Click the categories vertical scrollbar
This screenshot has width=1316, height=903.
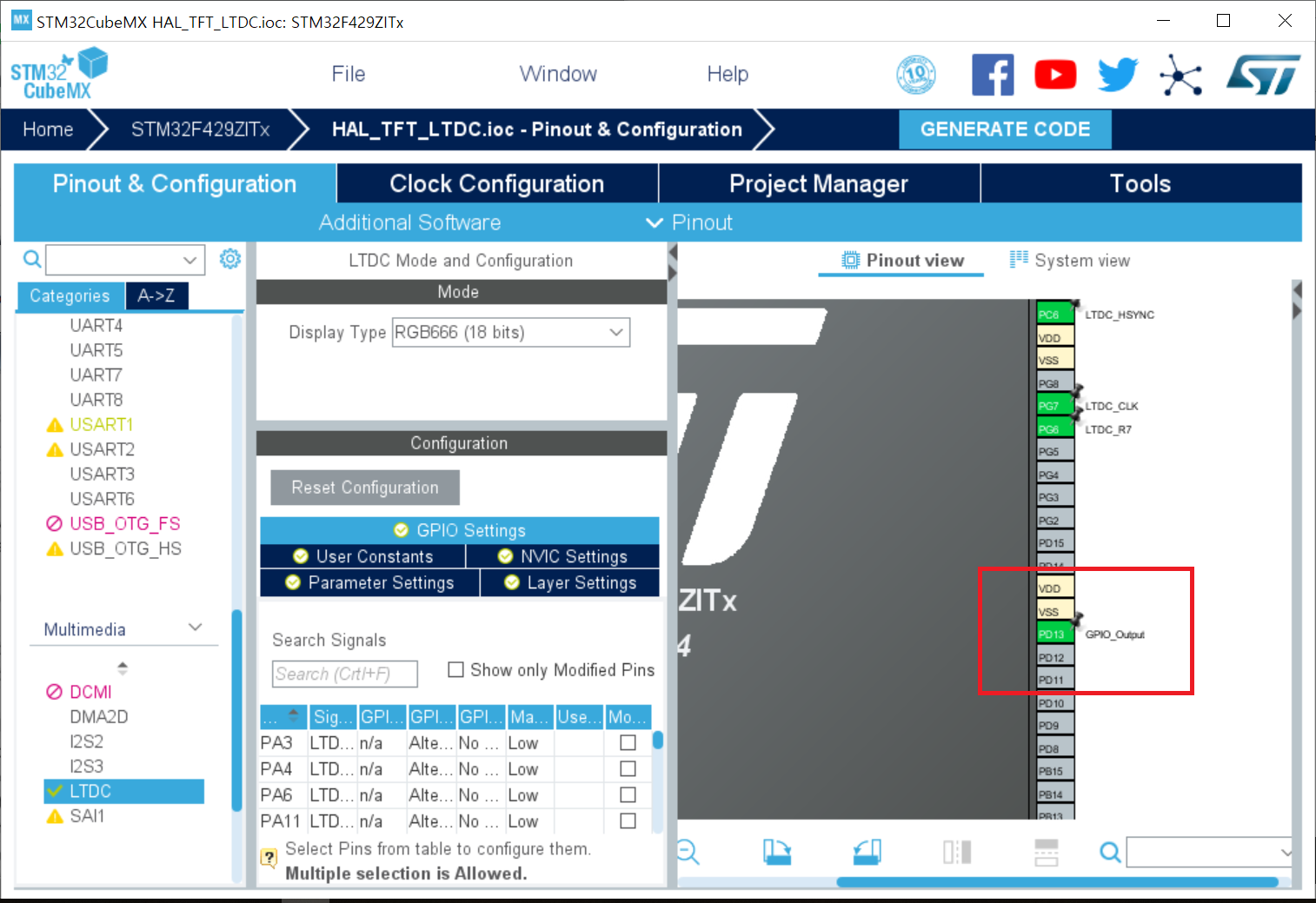pos(236,710)
